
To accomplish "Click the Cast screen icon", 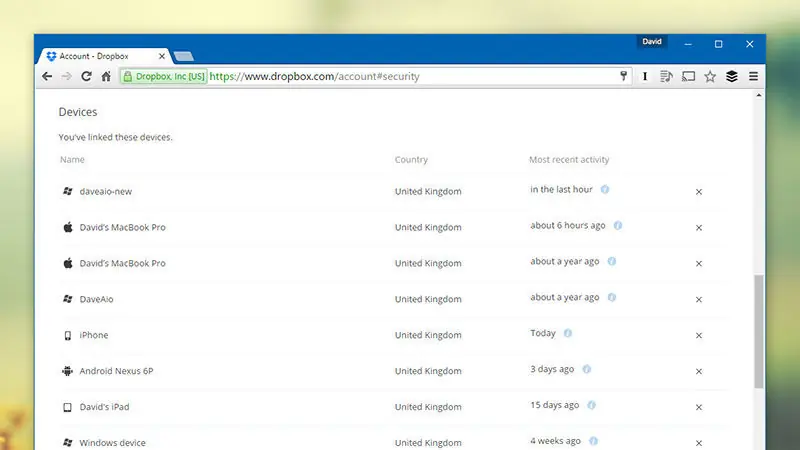I will point(688,77).
